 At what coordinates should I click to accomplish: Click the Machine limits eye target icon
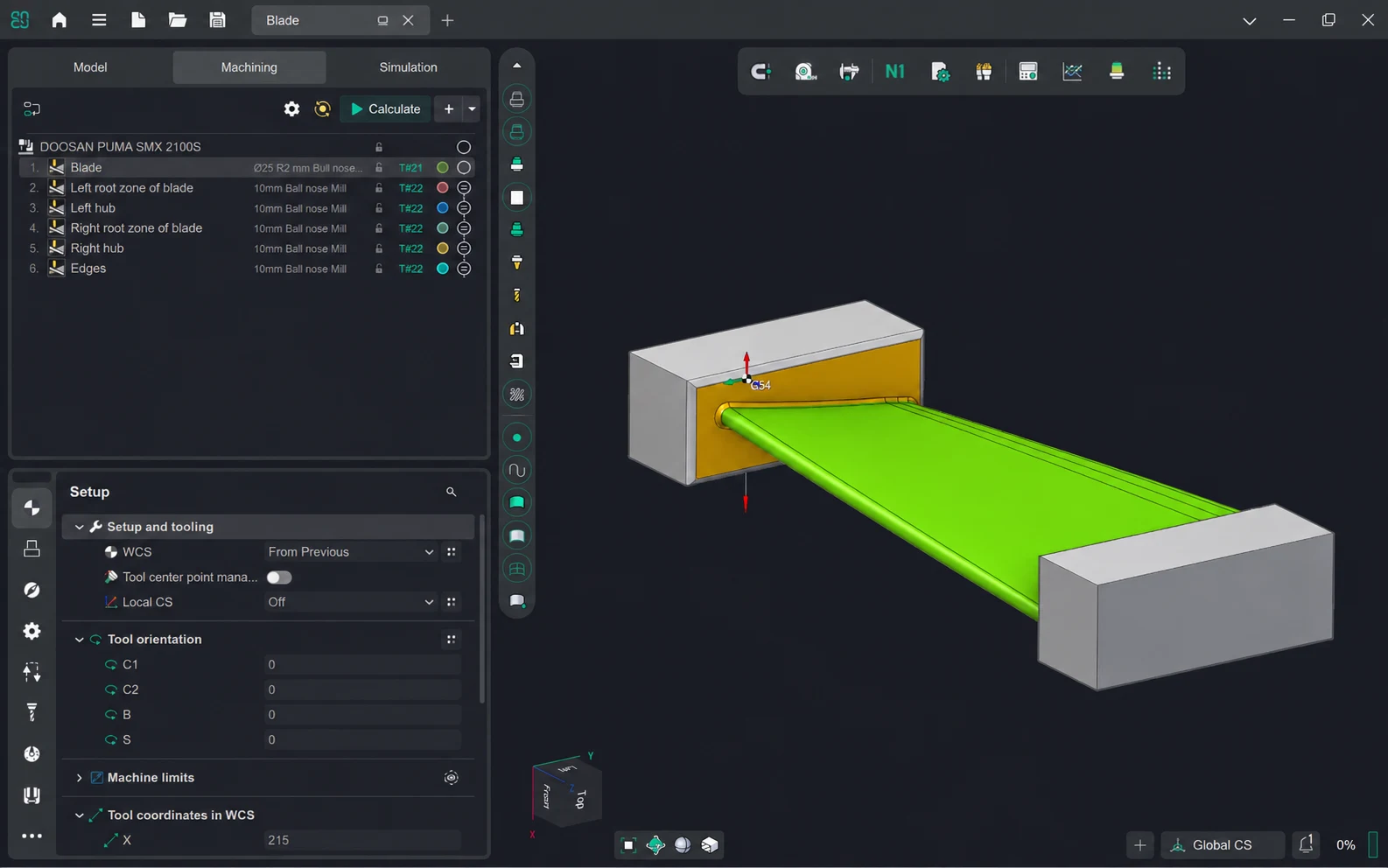click(x=451, y=777)
